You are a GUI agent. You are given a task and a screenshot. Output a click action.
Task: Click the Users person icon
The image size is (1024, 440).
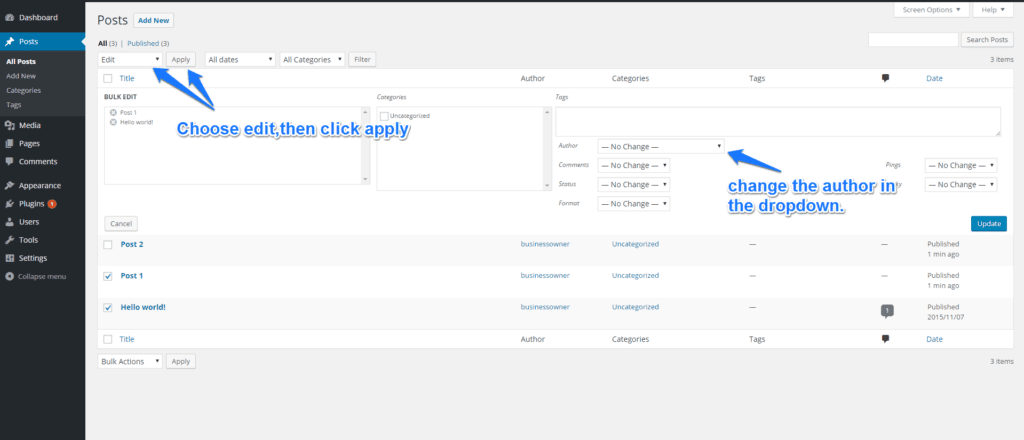coord(9,222)
